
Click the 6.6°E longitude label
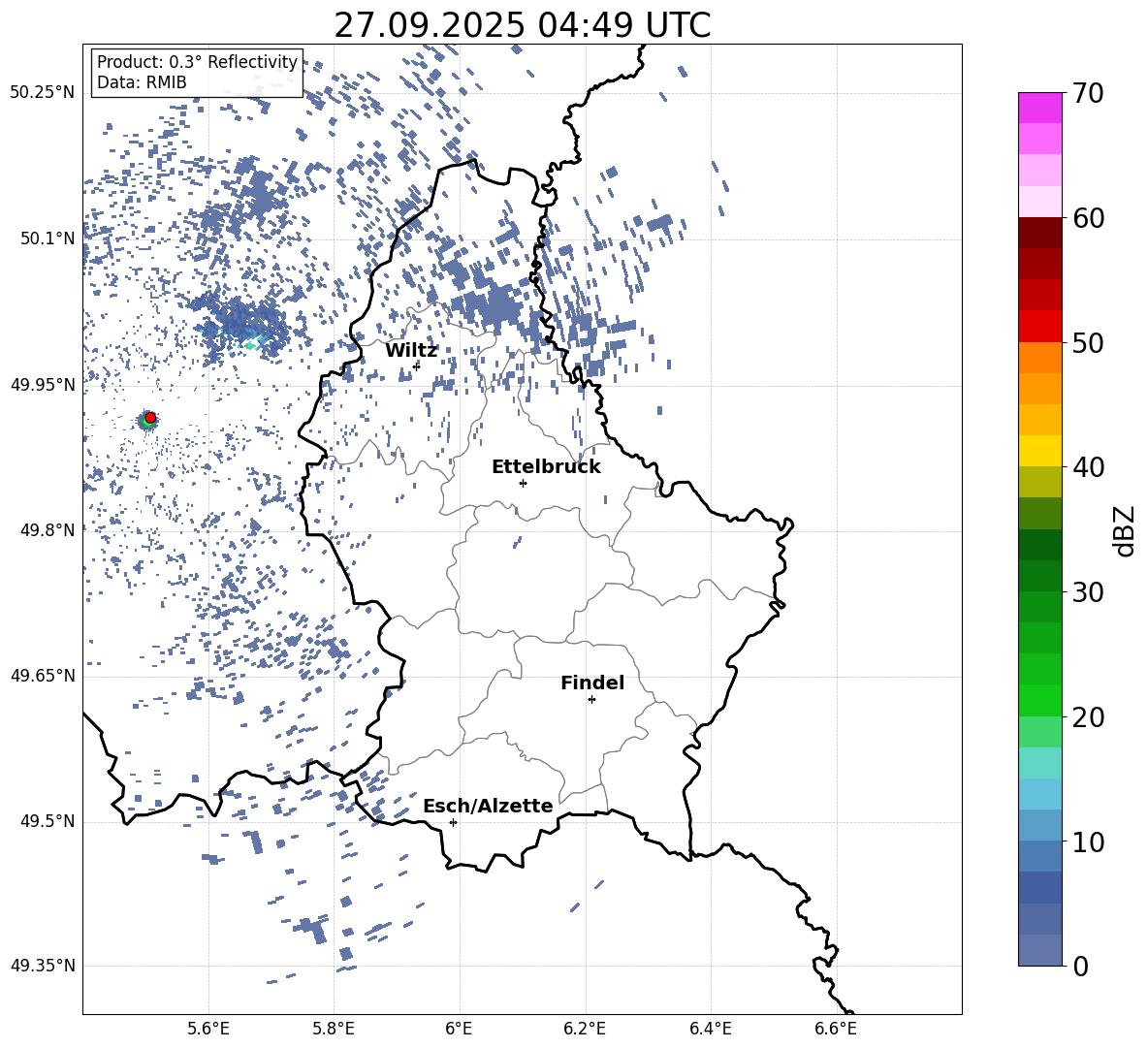pos(836,1029)
